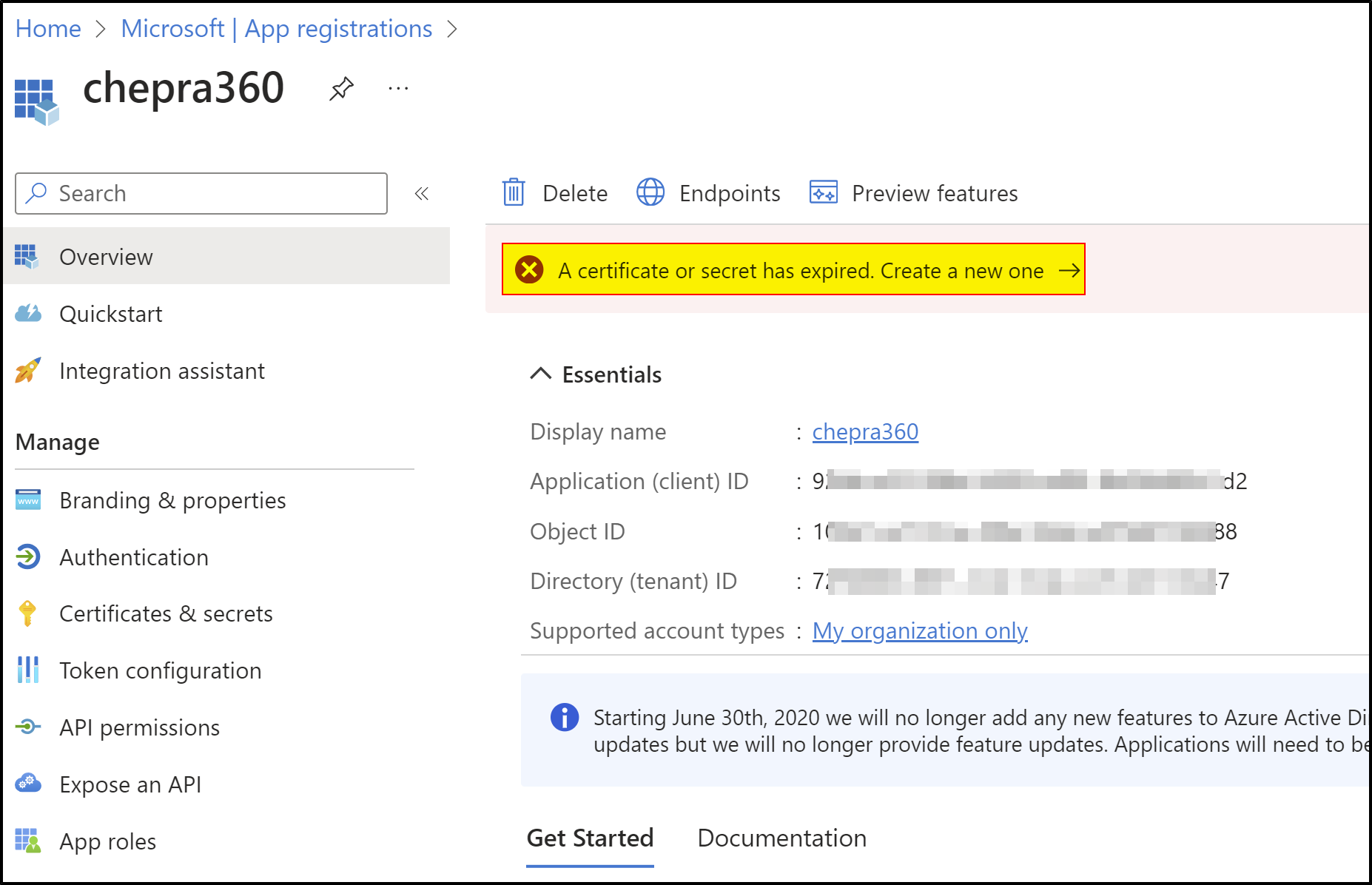
Task: Open the Authentication settings
Action: pos(134,557)
